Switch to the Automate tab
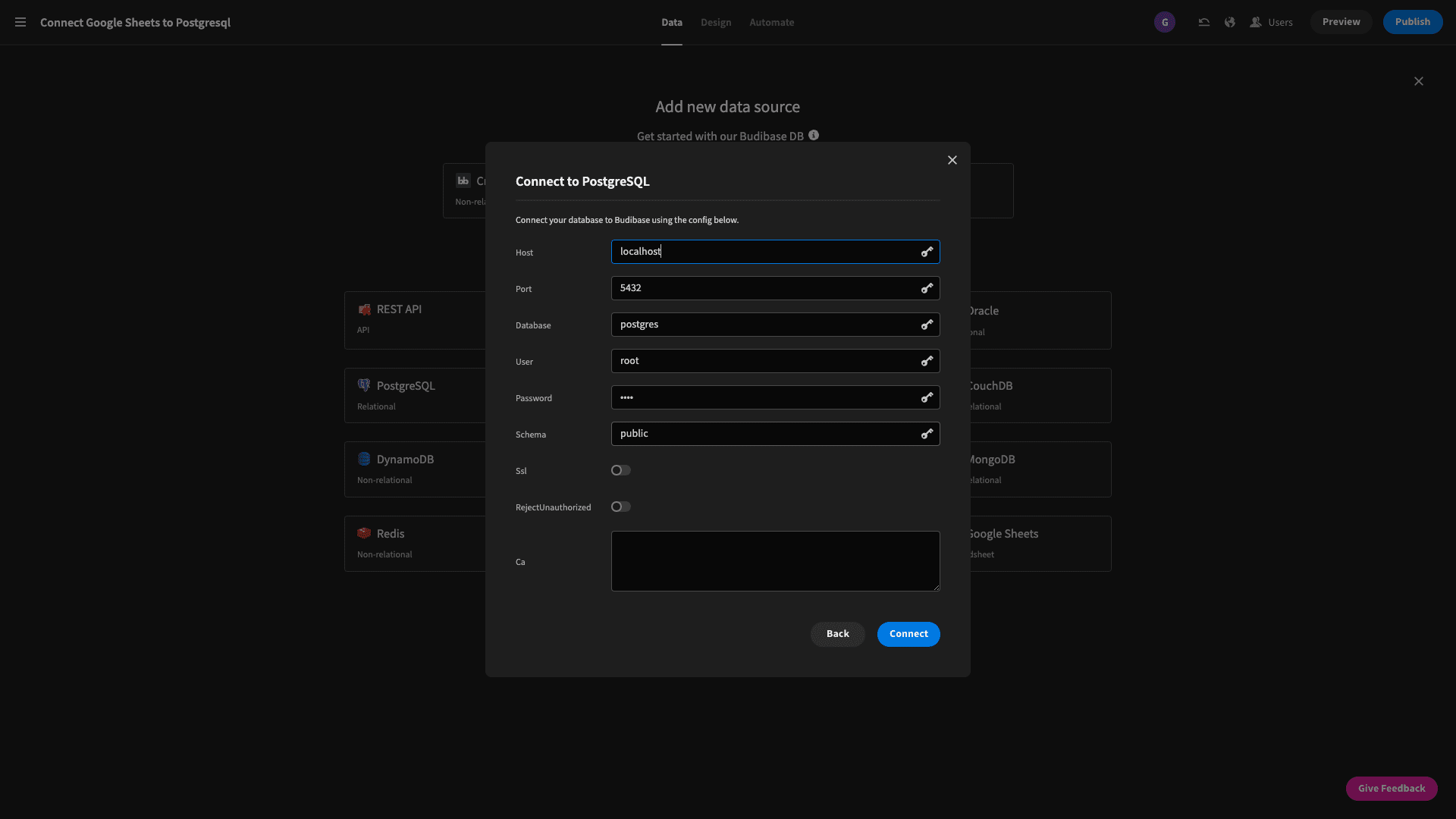The image size is (1456, 819). 772,23
